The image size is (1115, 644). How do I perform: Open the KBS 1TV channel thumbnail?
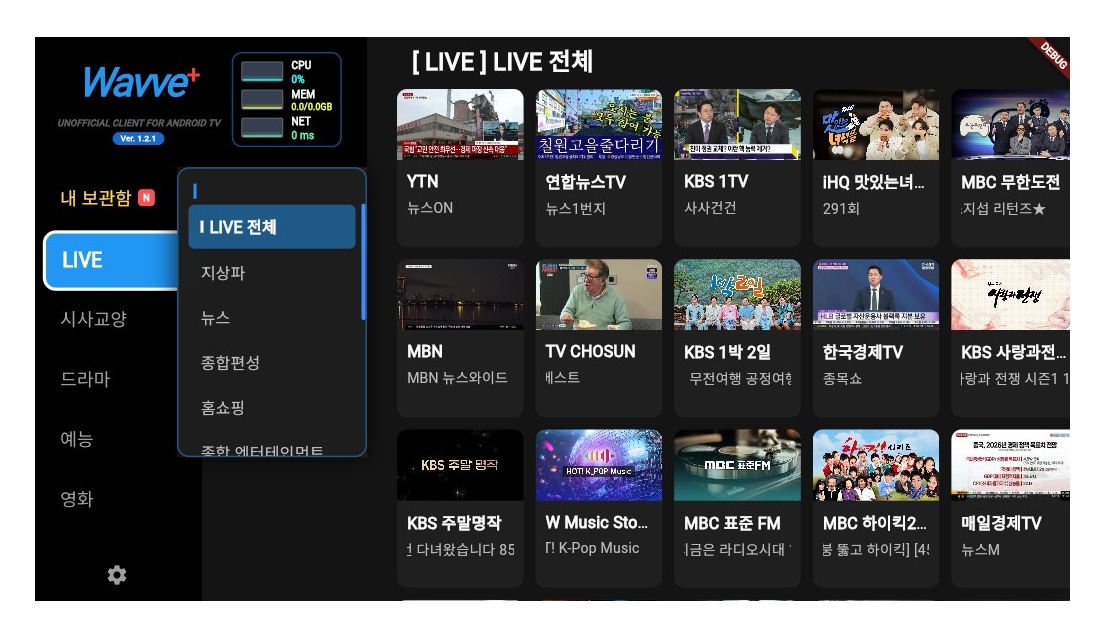pos(737,124)
